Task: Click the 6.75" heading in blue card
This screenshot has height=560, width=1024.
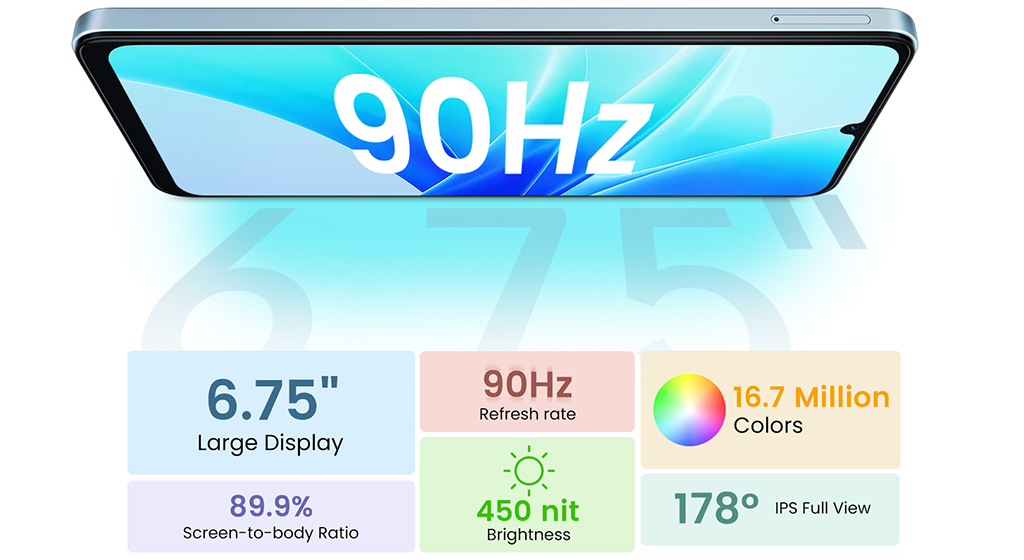Action: (x=270, y=398)
